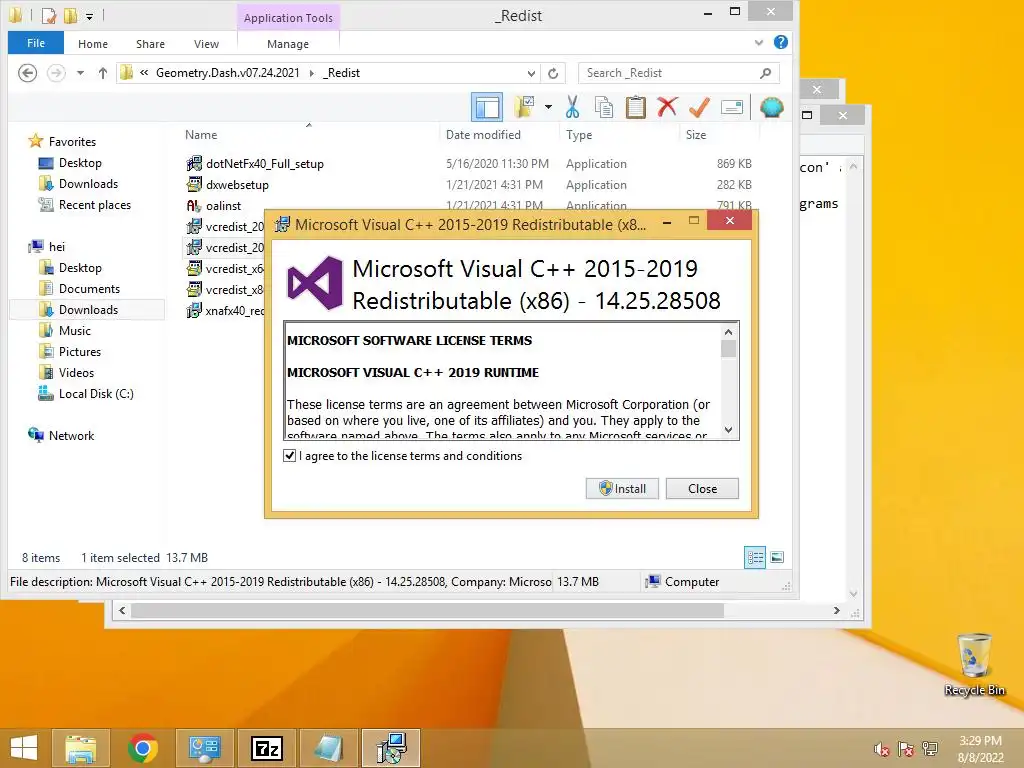This screenshot has width=1024, height=768.
Task: Sort files by Name column
Action: pos(201,135)
